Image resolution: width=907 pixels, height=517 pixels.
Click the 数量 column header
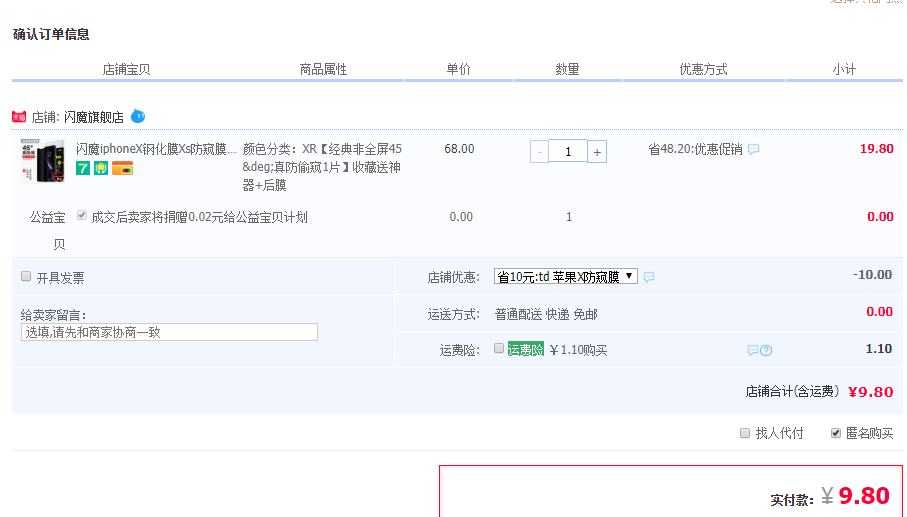[x=567, y=69]
